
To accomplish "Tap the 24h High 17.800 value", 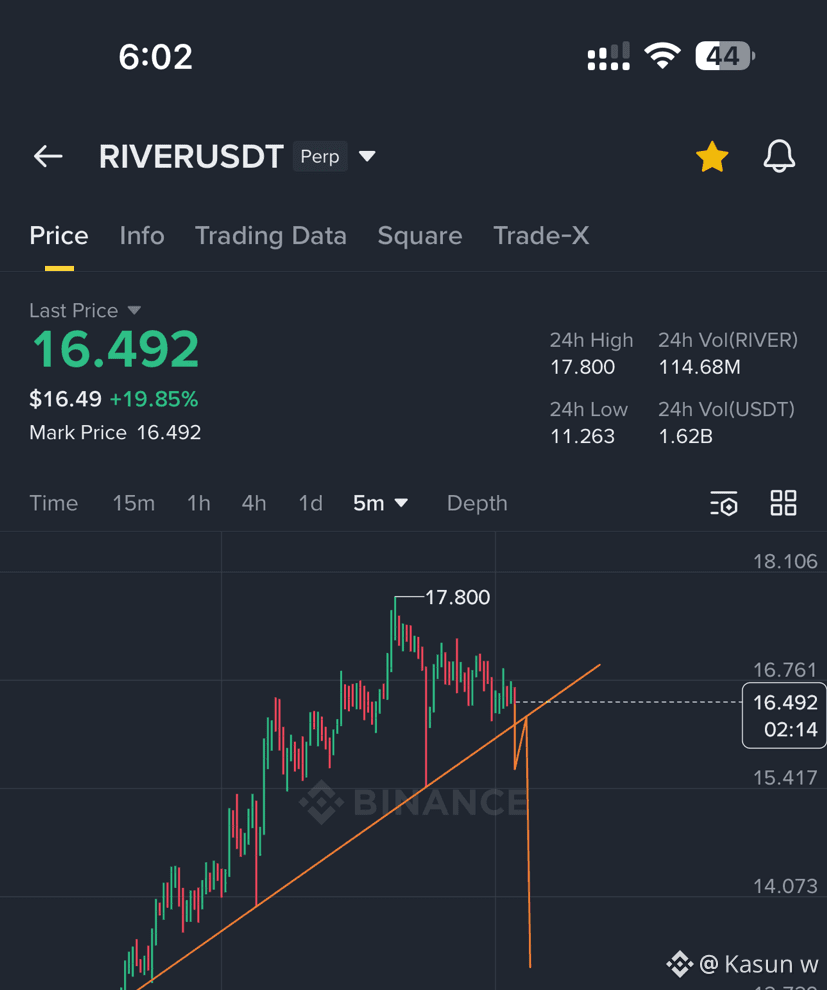I will pos(583,367).
